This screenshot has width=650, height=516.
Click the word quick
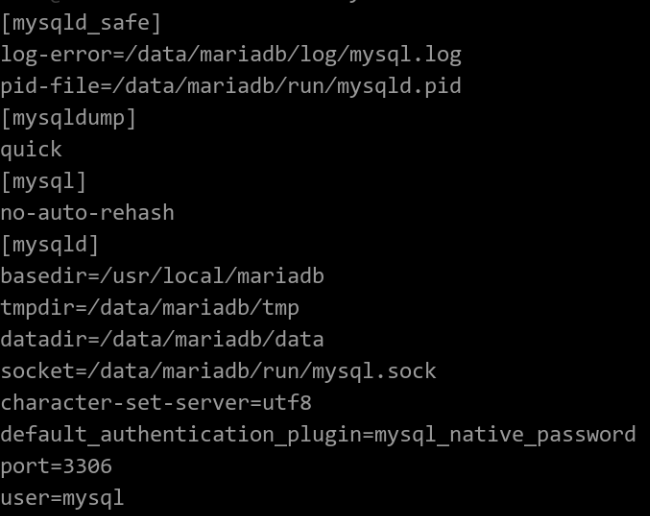pyautogui.click(x=32, y=150)
